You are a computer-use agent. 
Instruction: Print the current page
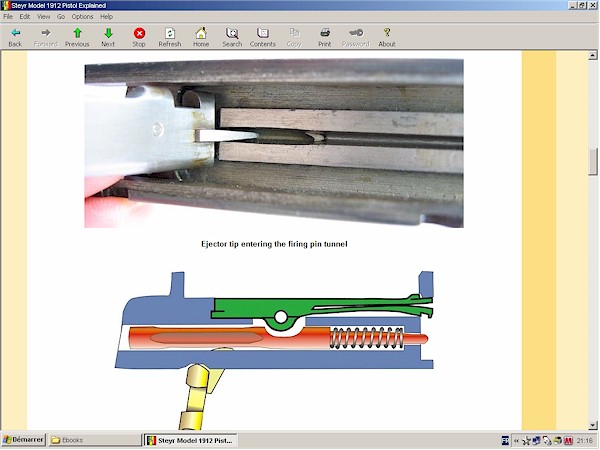[x=324, y=38]
